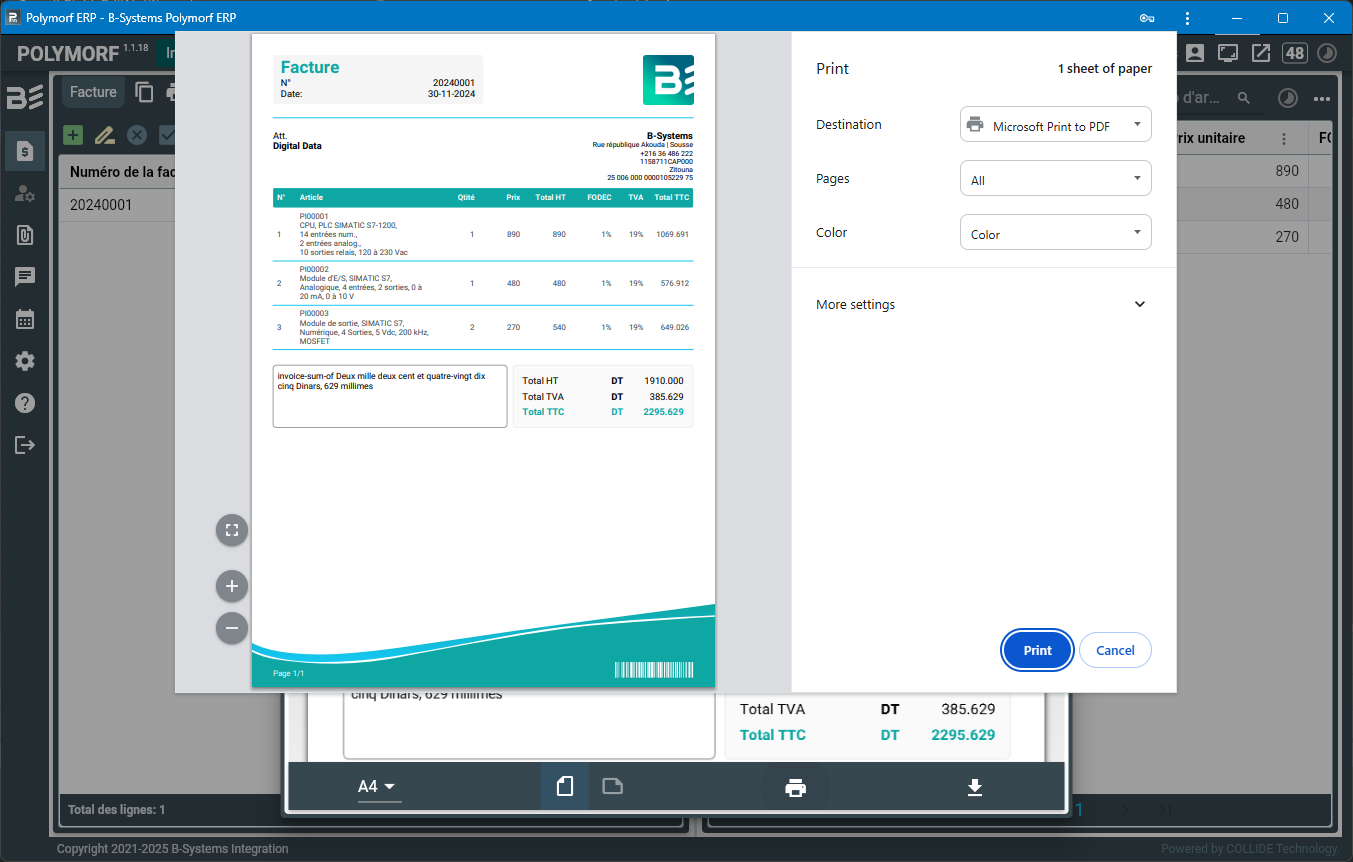Select landscape page orientation

(612, 787)
